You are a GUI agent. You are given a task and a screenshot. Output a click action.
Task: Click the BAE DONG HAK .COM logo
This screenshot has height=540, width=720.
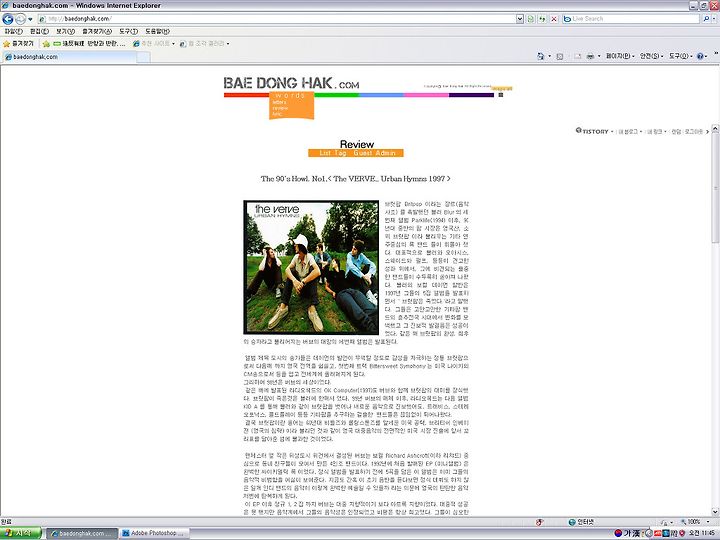[291, 83]
